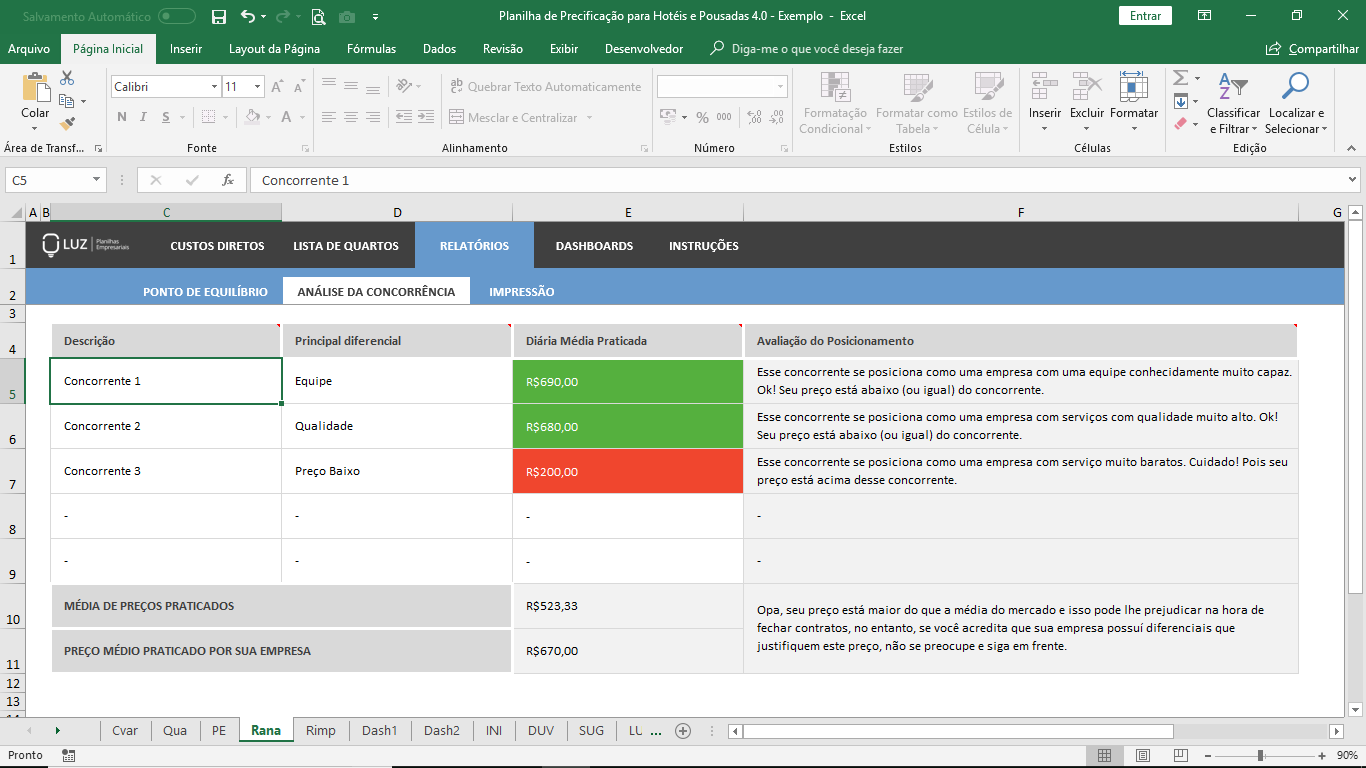Expand the Name Box dropdown arrow
The image size is (1366, 768).
click(97, 180)
